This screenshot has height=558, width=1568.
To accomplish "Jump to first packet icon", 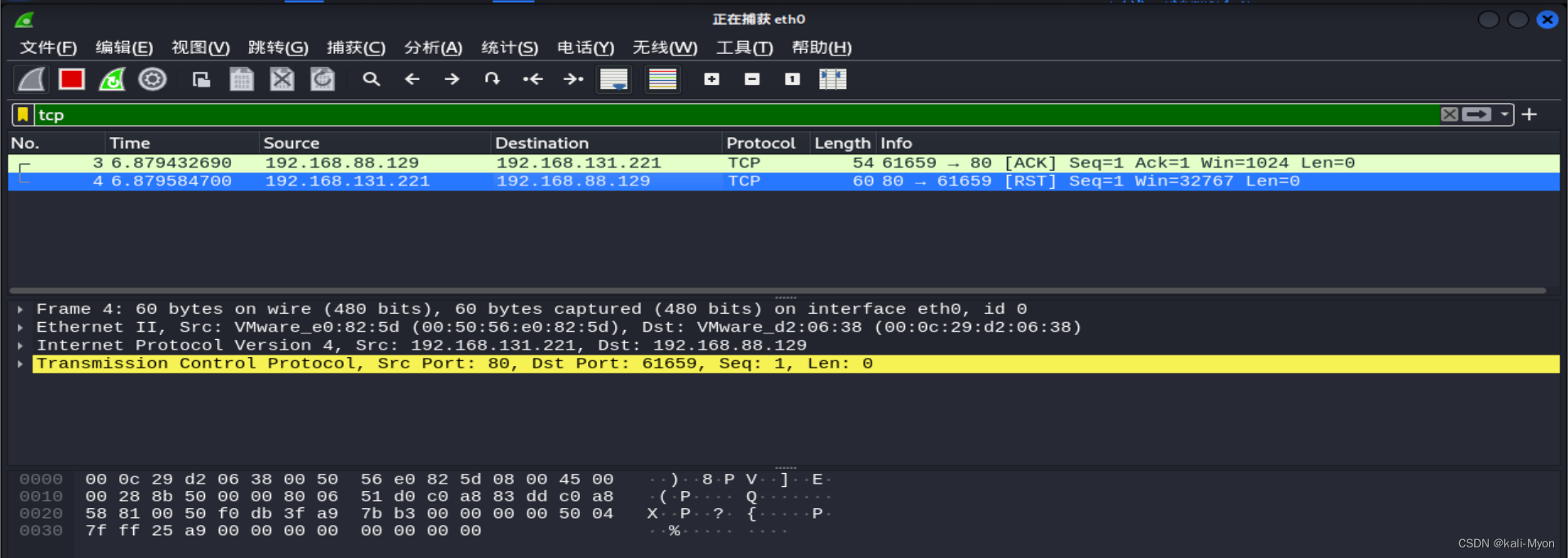I will pos(532,79).
